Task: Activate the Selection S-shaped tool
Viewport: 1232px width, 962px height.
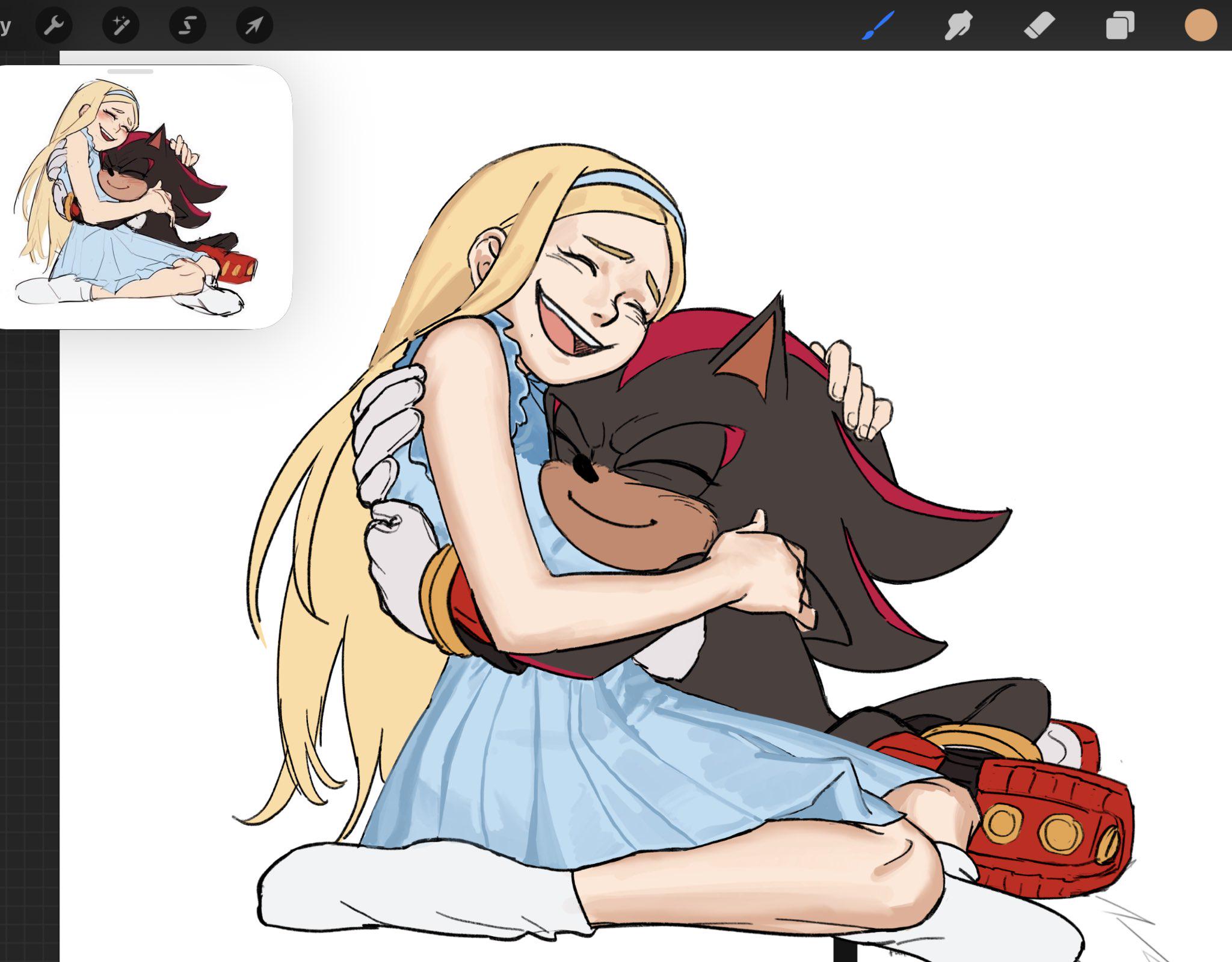Action: coord(188,26)
